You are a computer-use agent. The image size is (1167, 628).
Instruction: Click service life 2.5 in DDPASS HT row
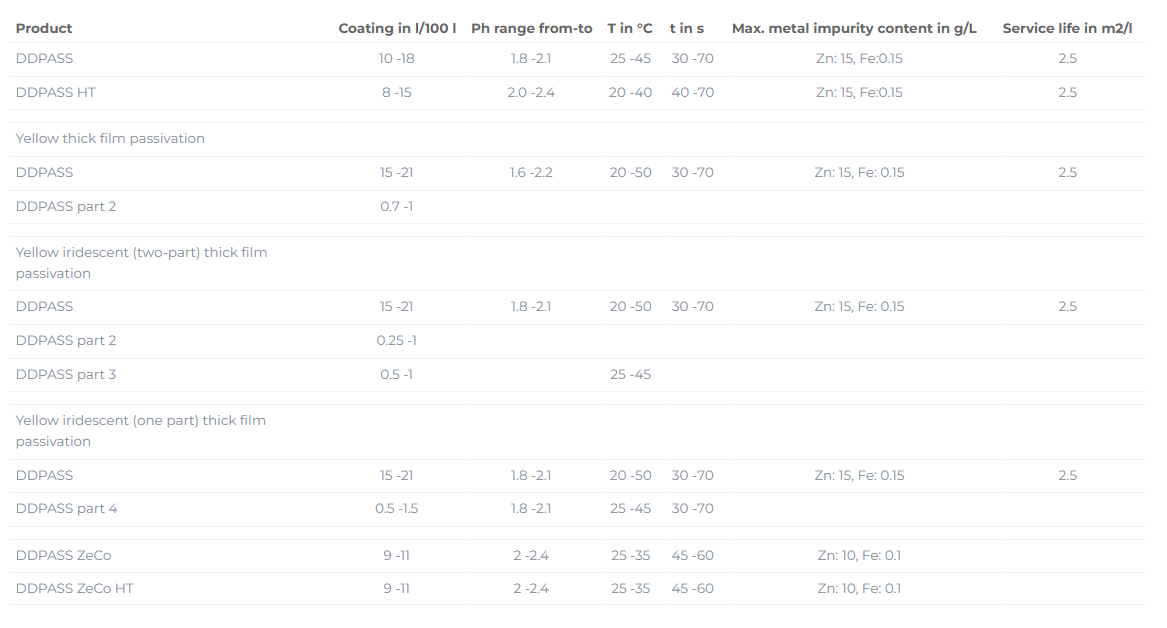[1067, 92]
